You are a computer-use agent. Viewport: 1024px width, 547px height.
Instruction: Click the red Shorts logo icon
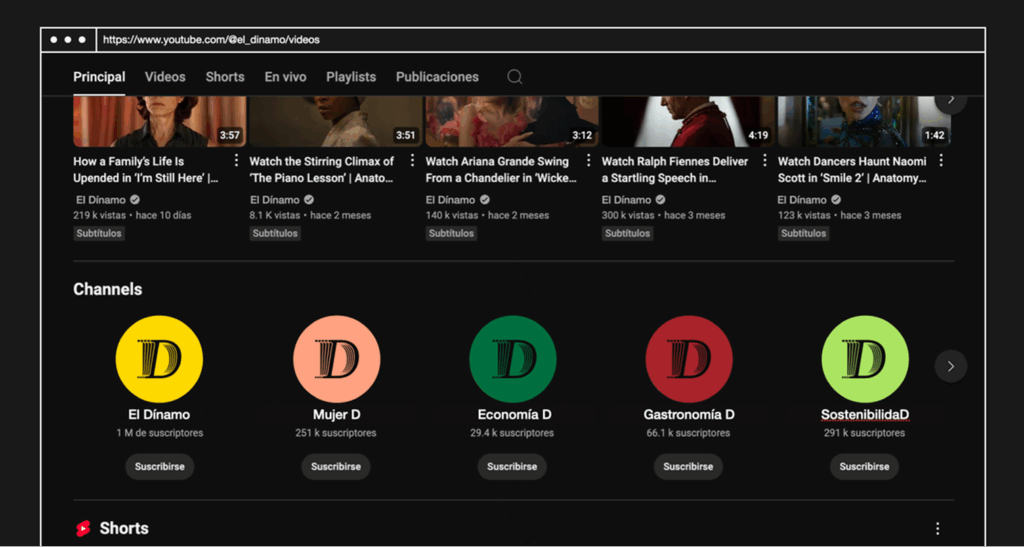[83, 528]
